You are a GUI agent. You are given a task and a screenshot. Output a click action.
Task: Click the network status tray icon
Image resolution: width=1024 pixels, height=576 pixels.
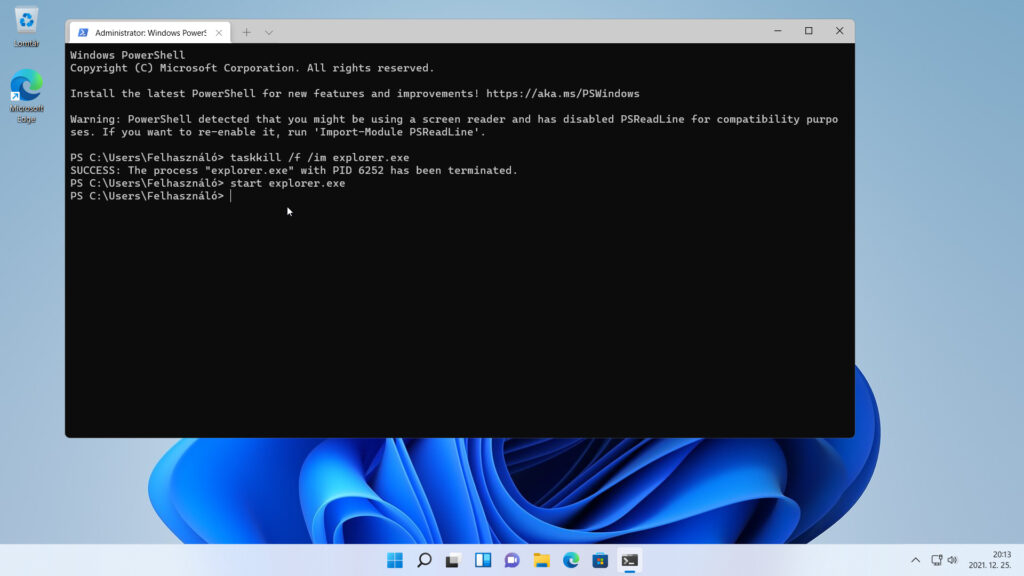[936, 560]
